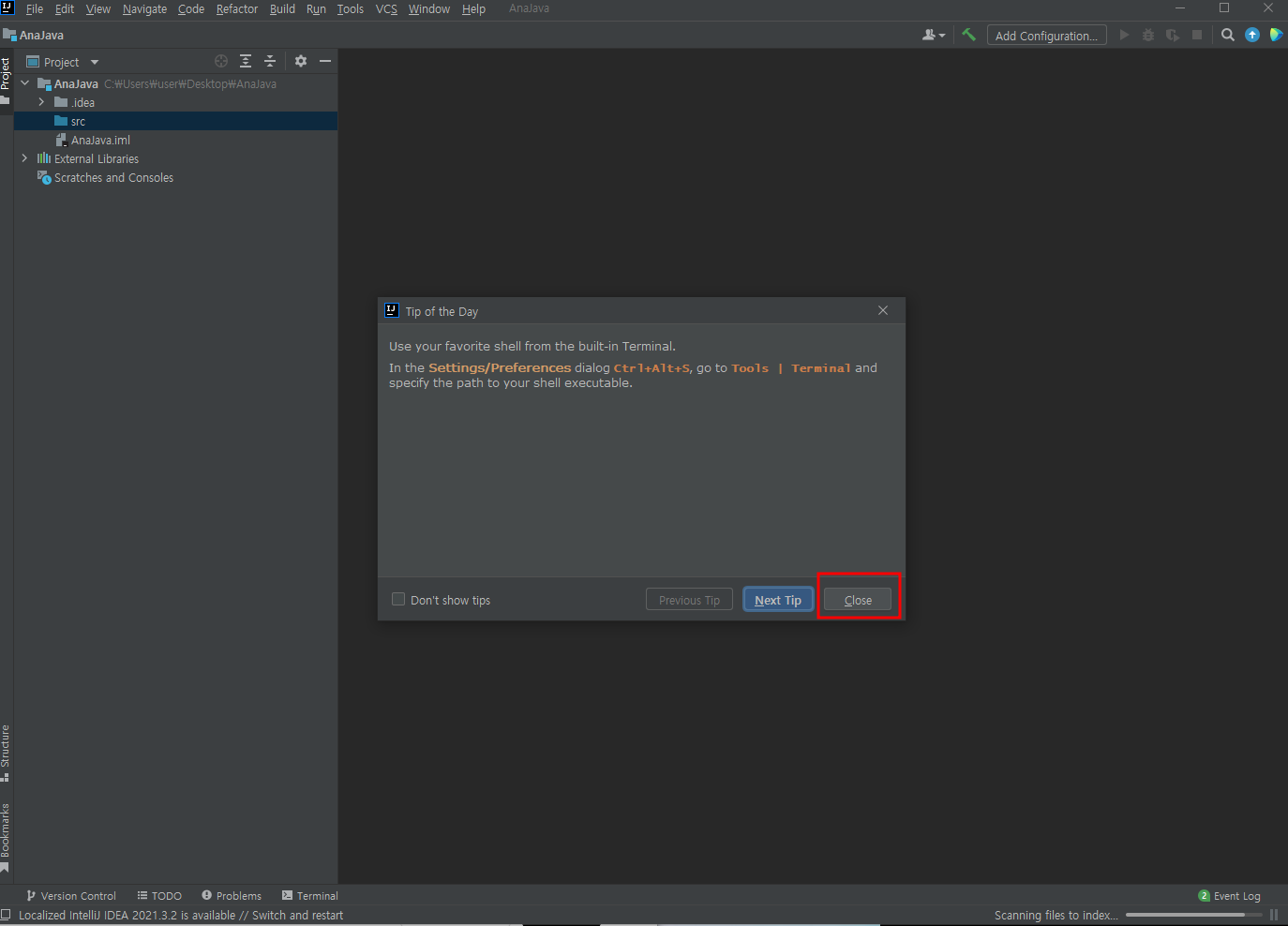
Task: Open the VCS menu
Action: 386,9
